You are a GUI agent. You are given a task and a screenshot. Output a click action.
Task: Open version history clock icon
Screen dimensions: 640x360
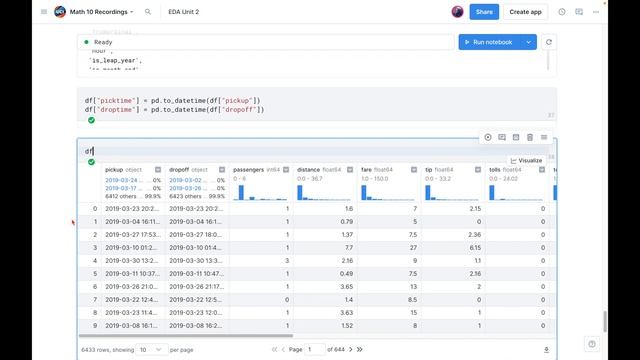click(x=562, y=12)
